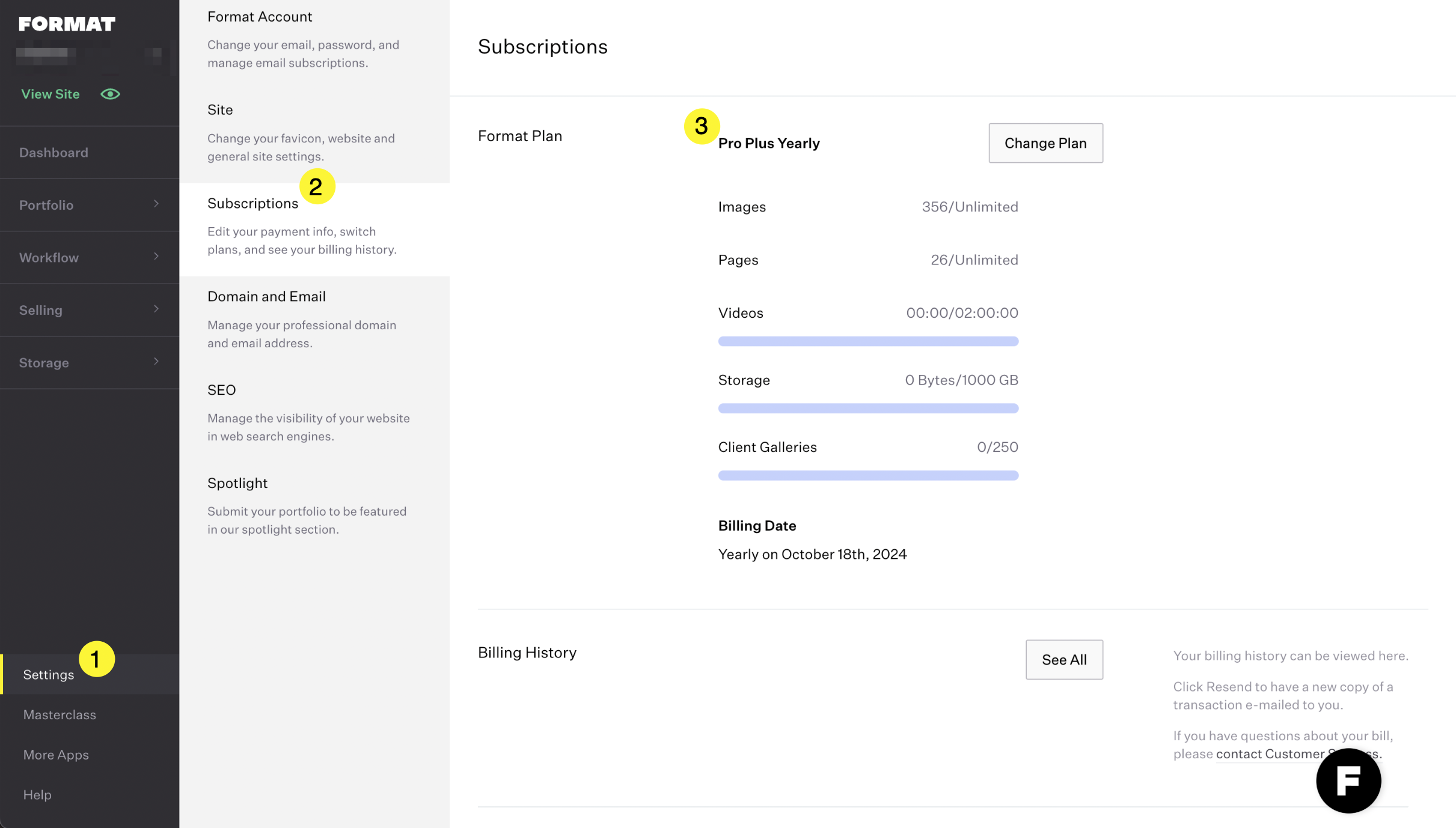Open the Workflow menu item
This screenshot has height=828, width=1456.
tap(90, 258)
